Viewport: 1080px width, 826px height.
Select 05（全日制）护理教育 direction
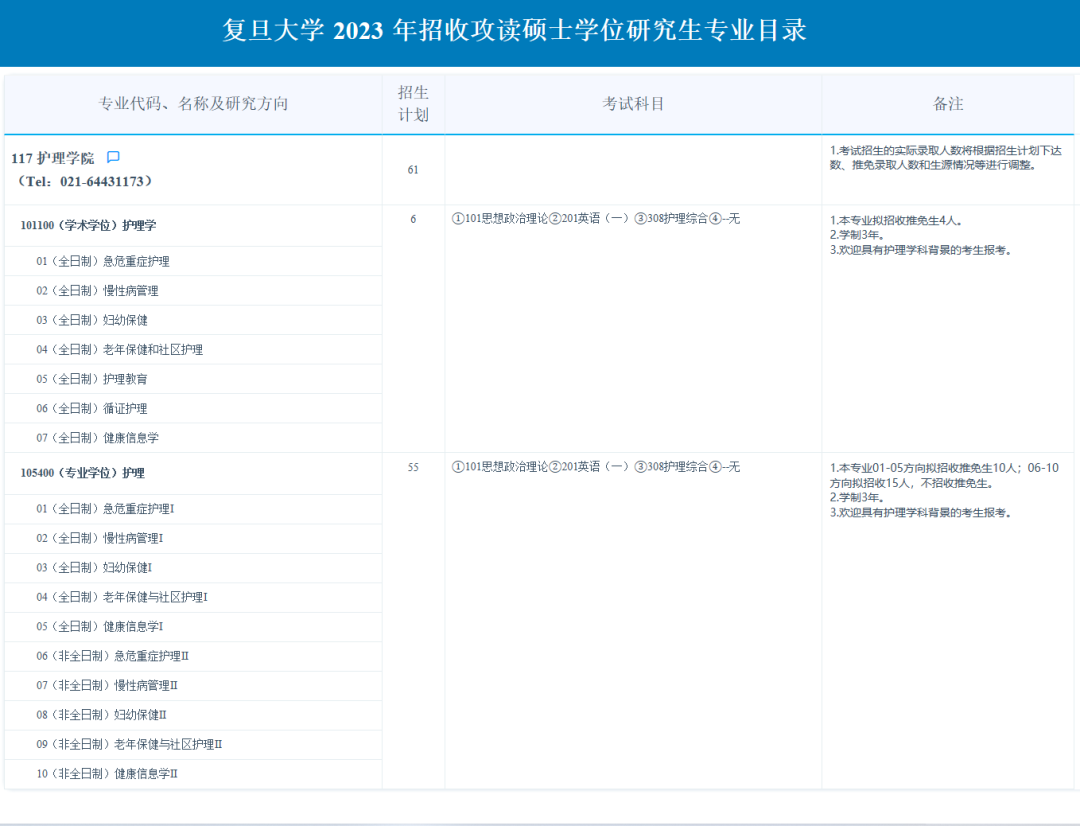click(92, 379)
